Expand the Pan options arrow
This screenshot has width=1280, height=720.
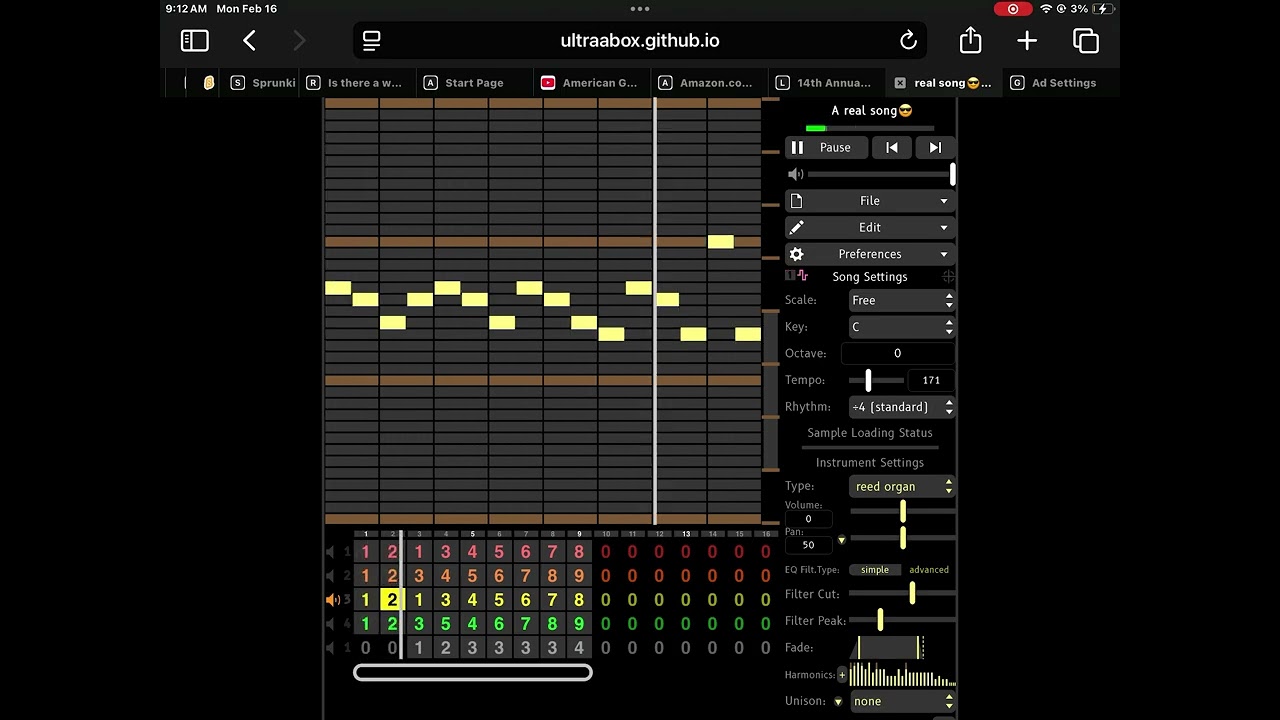(841, 540)
